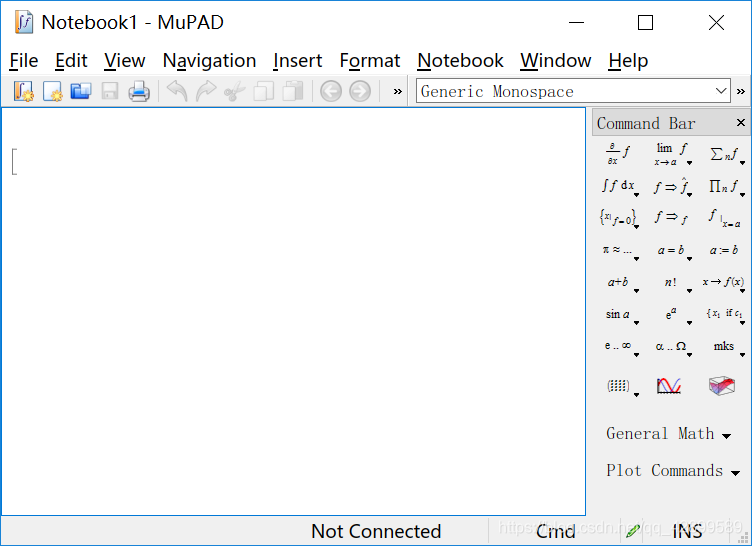This screenshot has width=752, height=546.
Task: Insert evaluate f at x=a command
Action: 724,218
